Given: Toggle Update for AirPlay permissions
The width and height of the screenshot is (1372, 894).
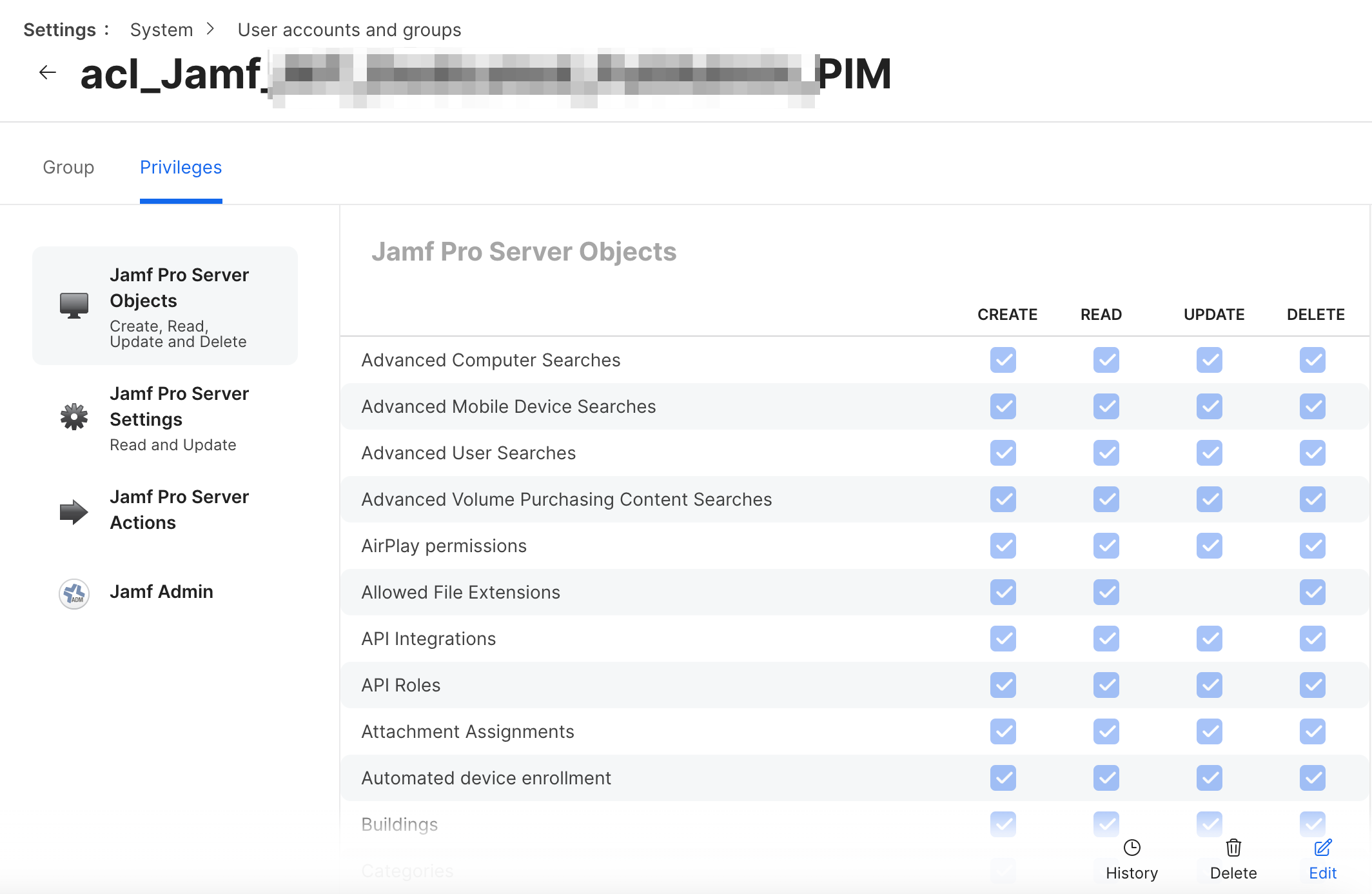Looking at the screenshot, I should pos(1210,546).
